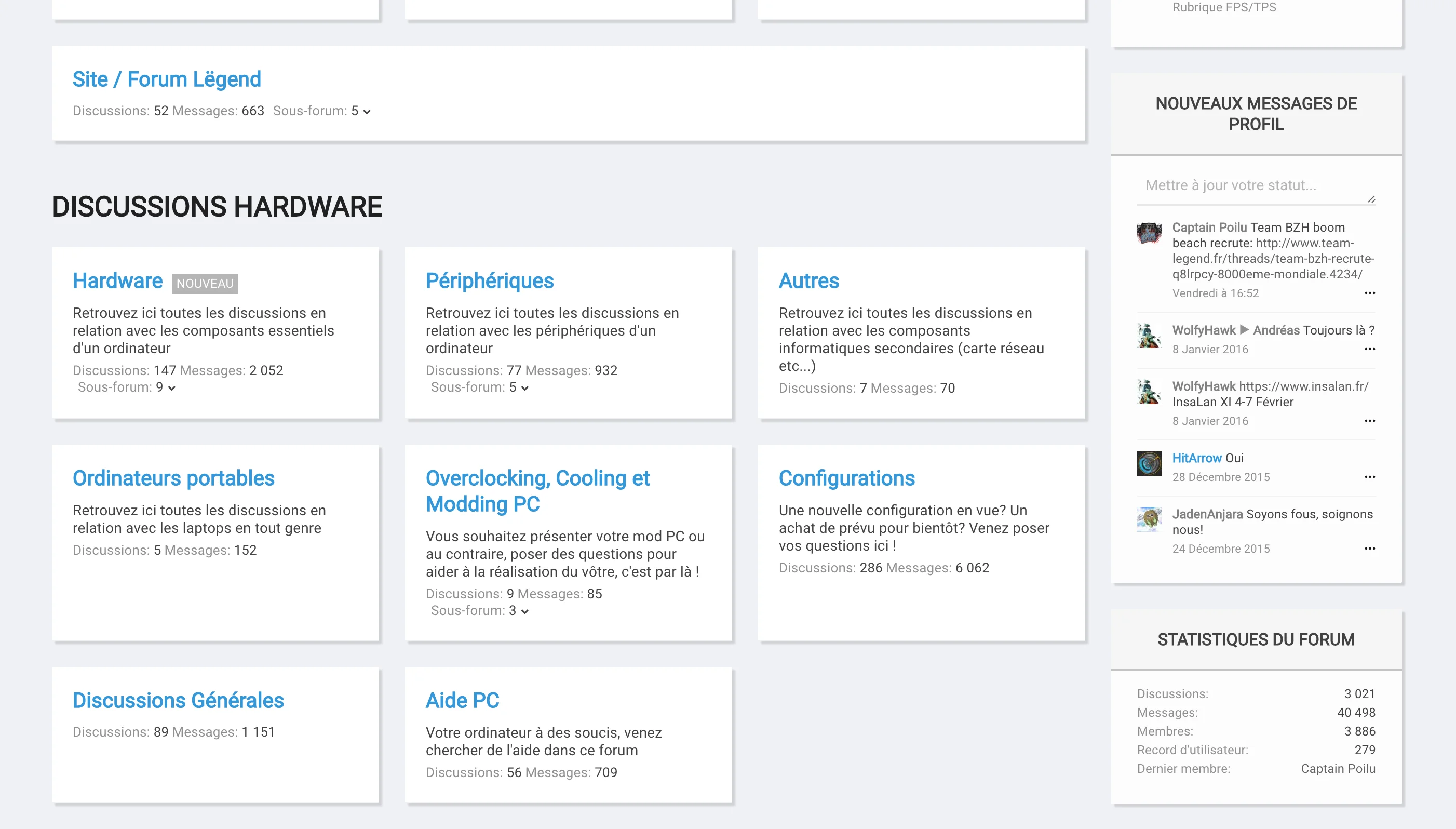The width and height of the screenshot is (1456, 829).
Task: Click Captain Poilu's avatar thumbnail
Action: [x=1149, y=233]
